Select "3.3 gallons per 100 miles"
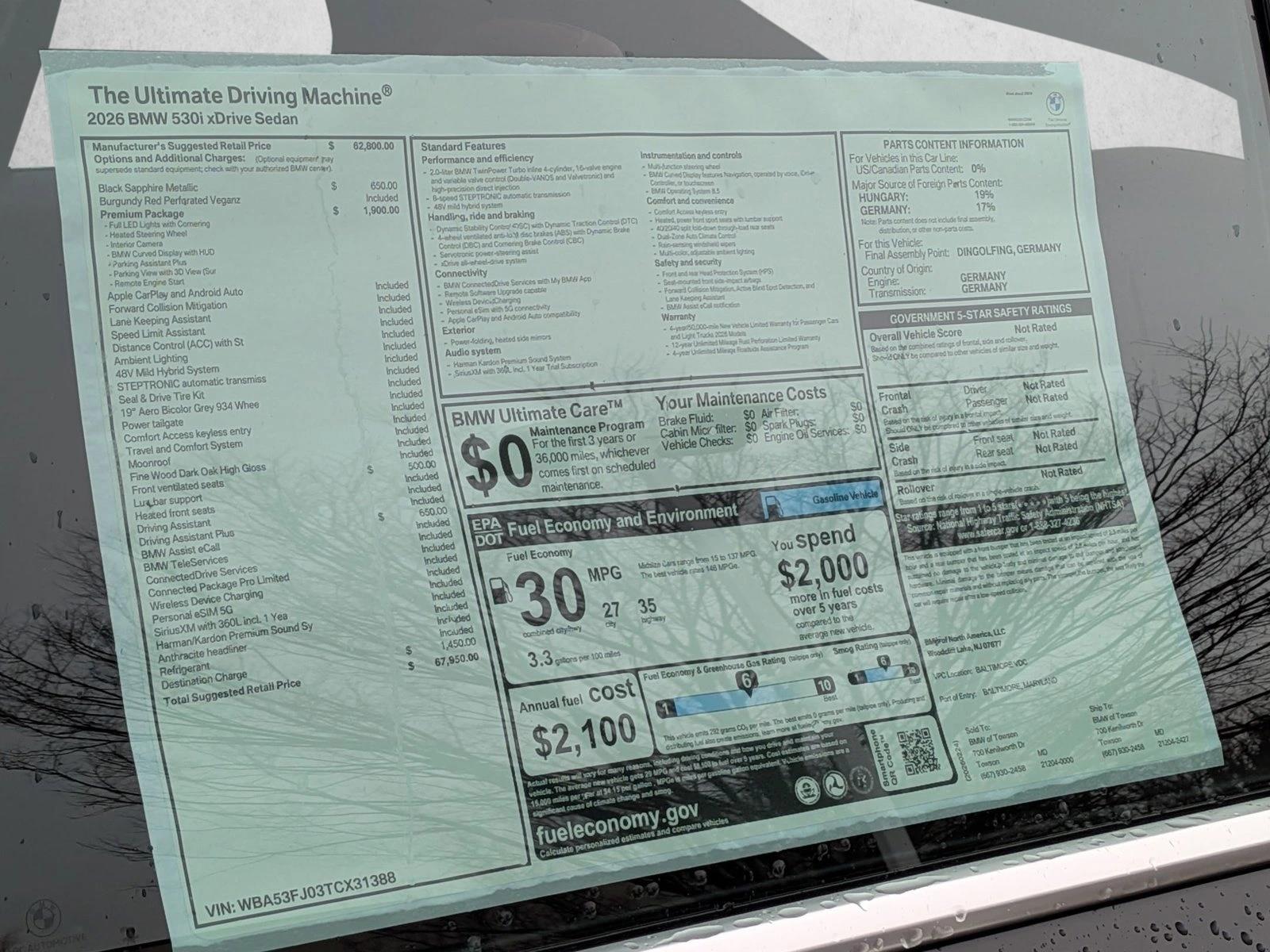Screen dimensions: 1270x952 (x=574, y=656)
